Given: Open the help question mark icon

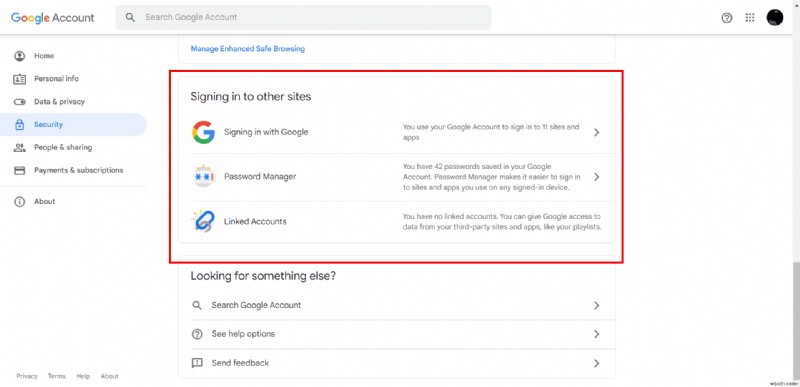Looking at the screenshot, I should (727, 18).
